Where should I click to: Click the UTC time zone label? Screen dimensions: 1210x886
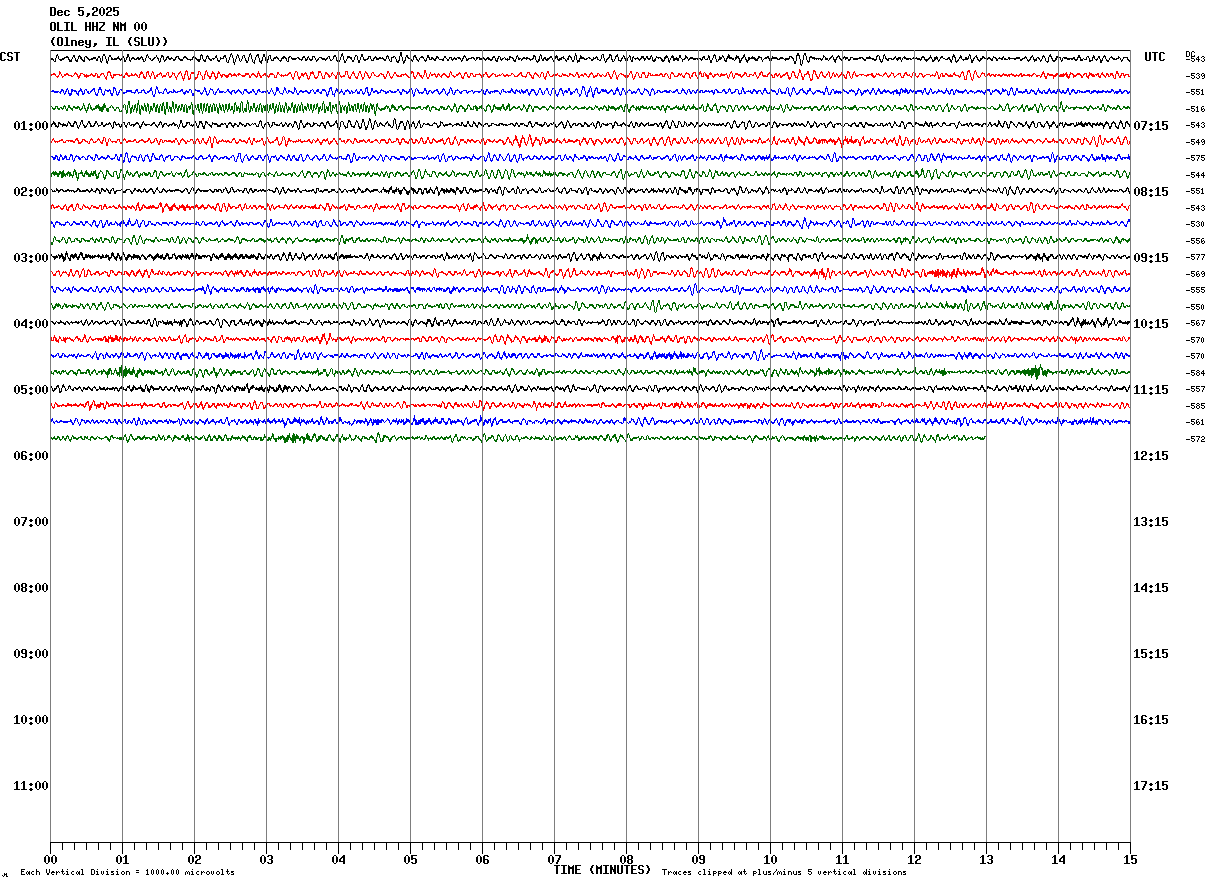[x=1155, y=57]
